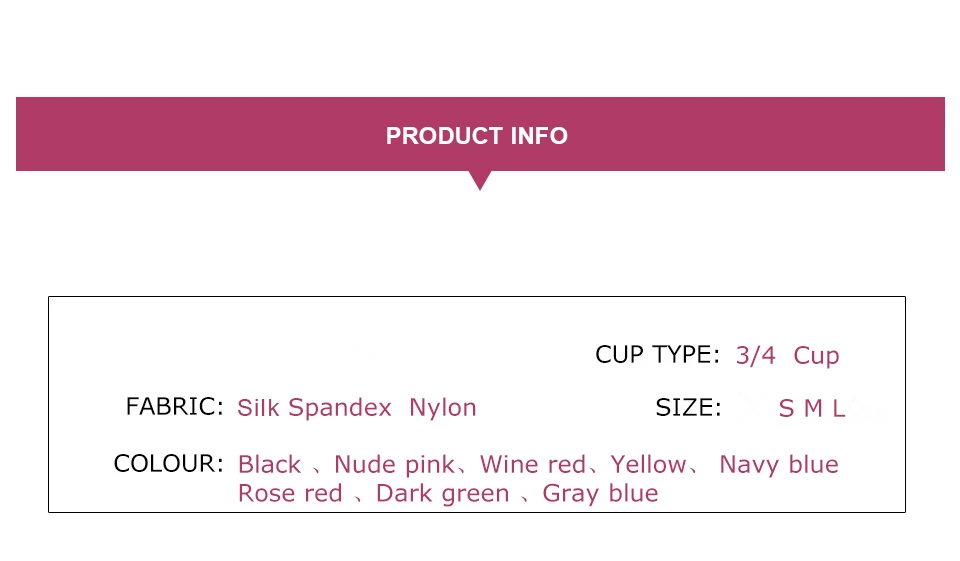Select size S
The image size is (960, 561).
click(x=786, y=409)
